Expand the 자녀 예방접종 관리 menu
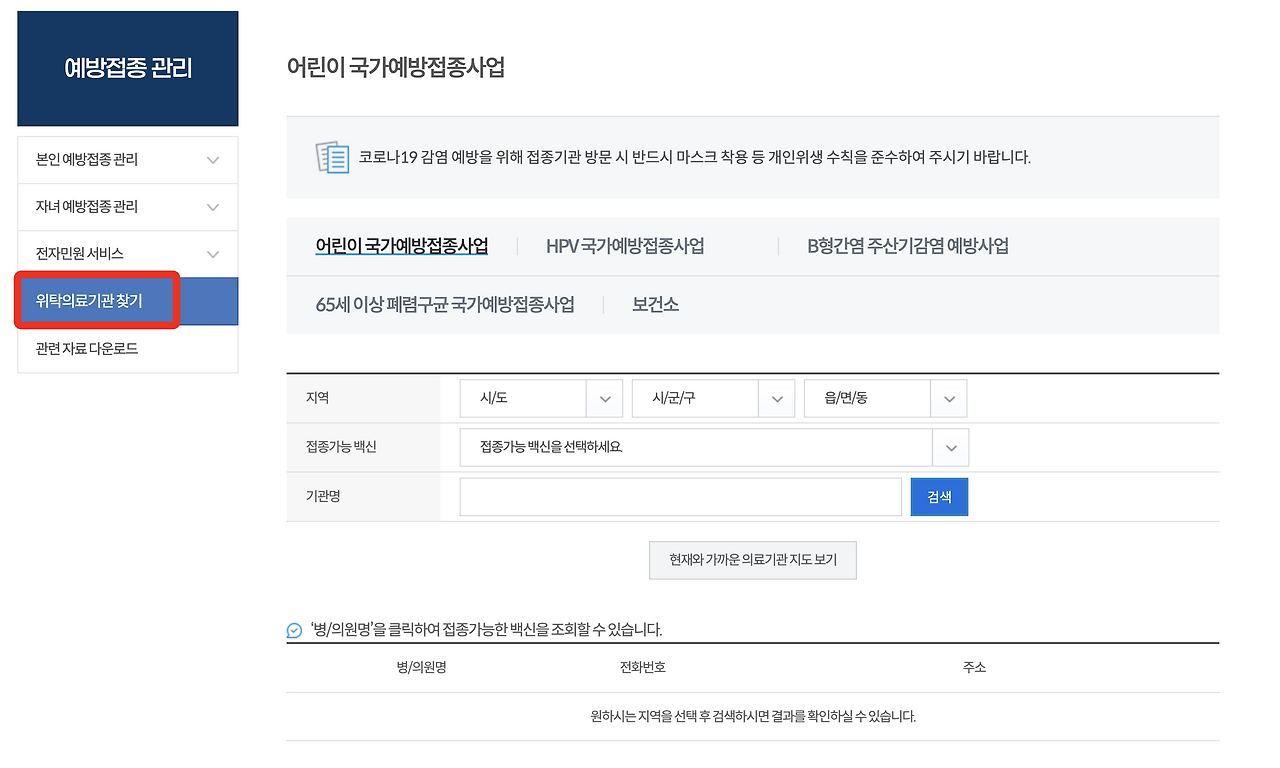This screenshot has width=1280, height=768. coord(127,206)
